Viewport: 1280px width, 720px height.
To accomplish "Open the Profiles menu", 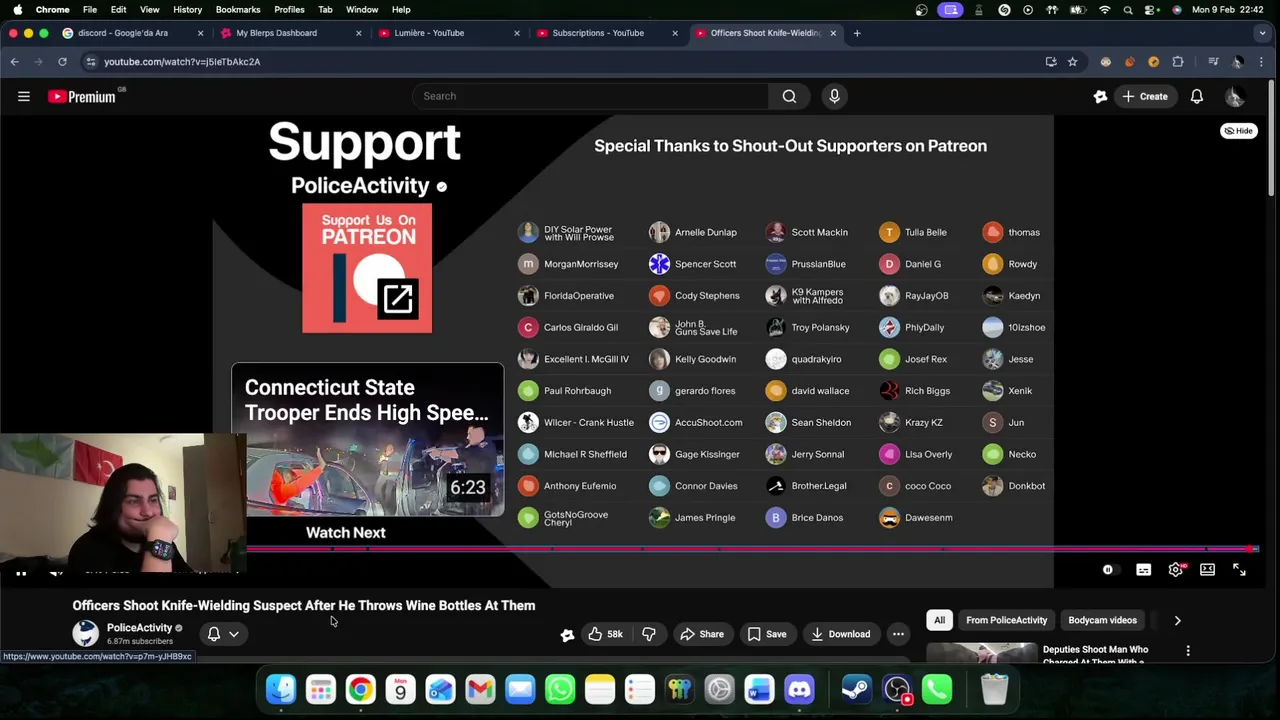I will coord(289,10).
